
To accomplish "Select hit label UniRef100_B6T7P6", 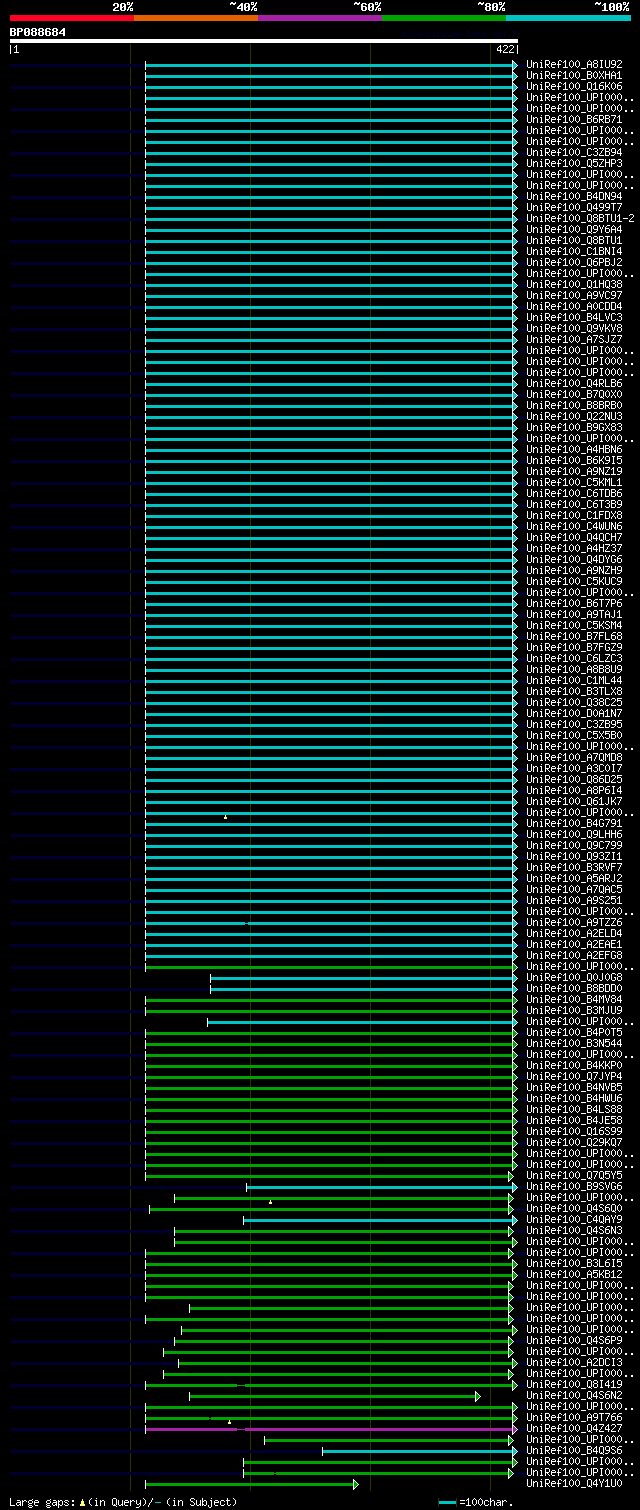I will (574, 604).
